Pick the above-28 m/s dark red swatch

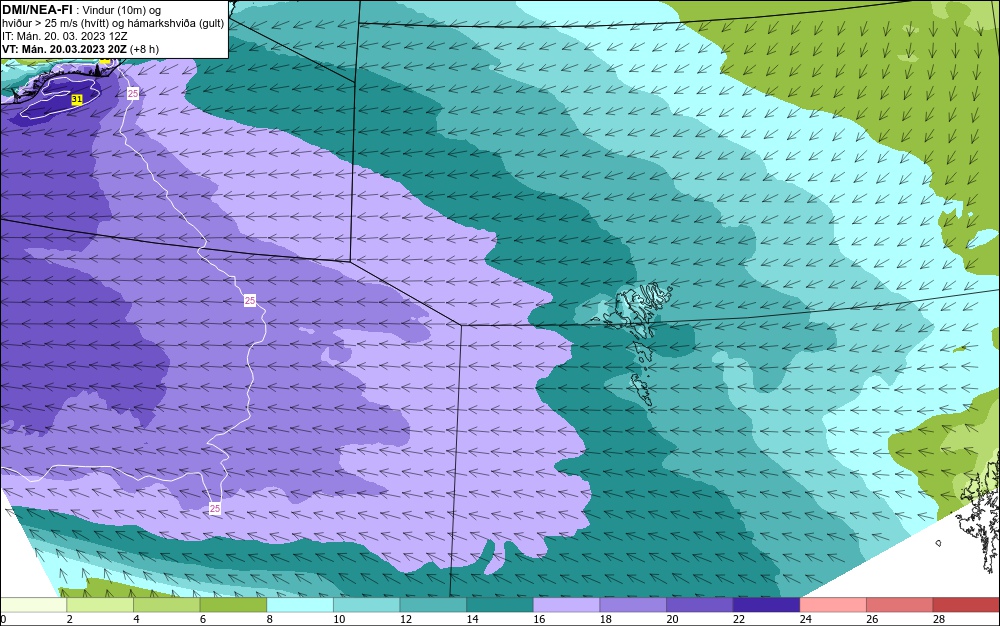[966, 605]
